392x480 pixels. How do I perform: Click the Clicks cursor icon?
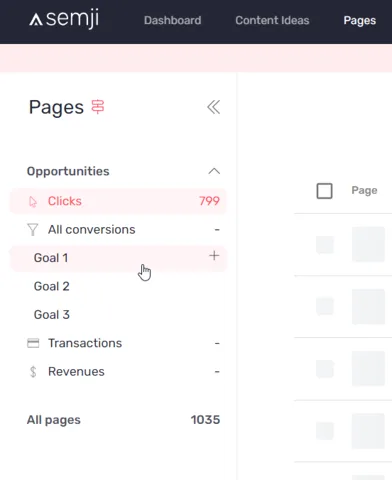tap(33, 201)
